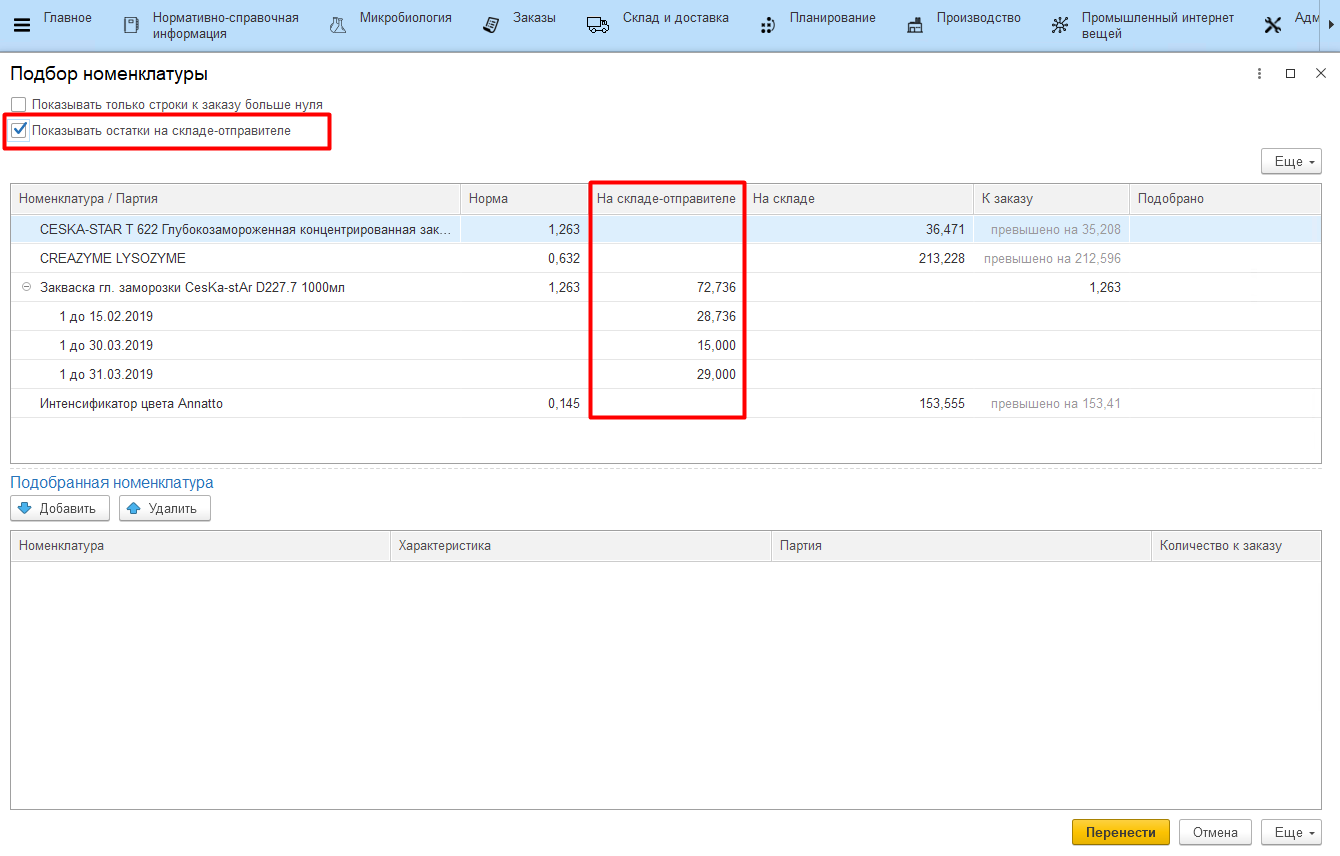Image resolution: width=1340 pixels, height=856 pixels.
Task: Collapse the Закваска гл. заморозки tree row
Action: click(26, 288)
